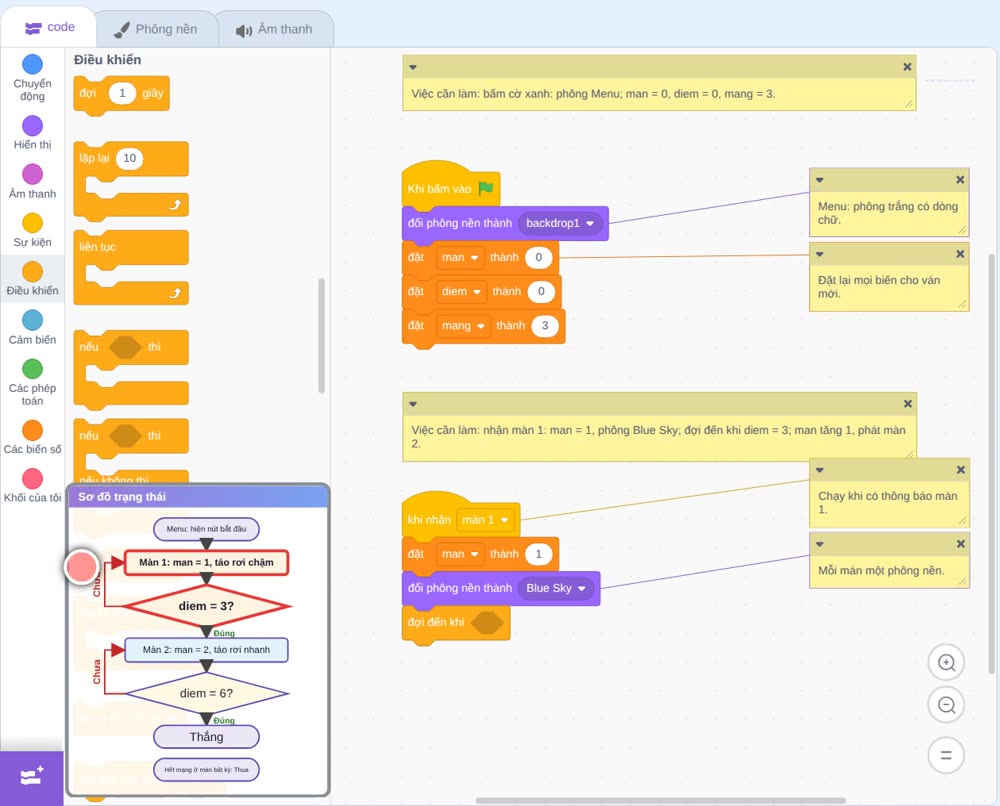Viewport: 1000px width, 806px height.
Task: Click the Thắng node in state diagram
Action: (x=206, y=737)
